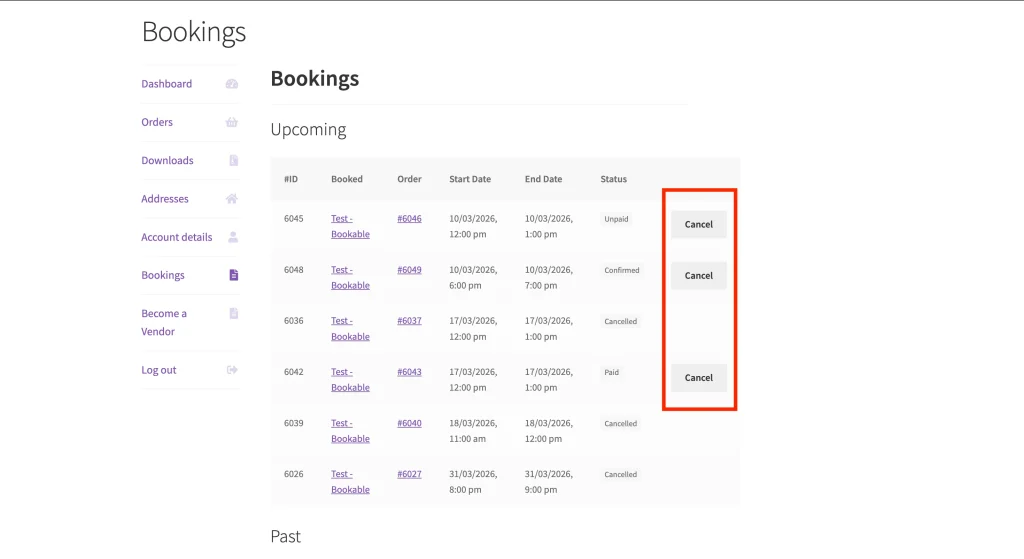Viewport: 1024px width, 559px height.
Task: Open order #6043 link
Action: [x=409, y=372]
